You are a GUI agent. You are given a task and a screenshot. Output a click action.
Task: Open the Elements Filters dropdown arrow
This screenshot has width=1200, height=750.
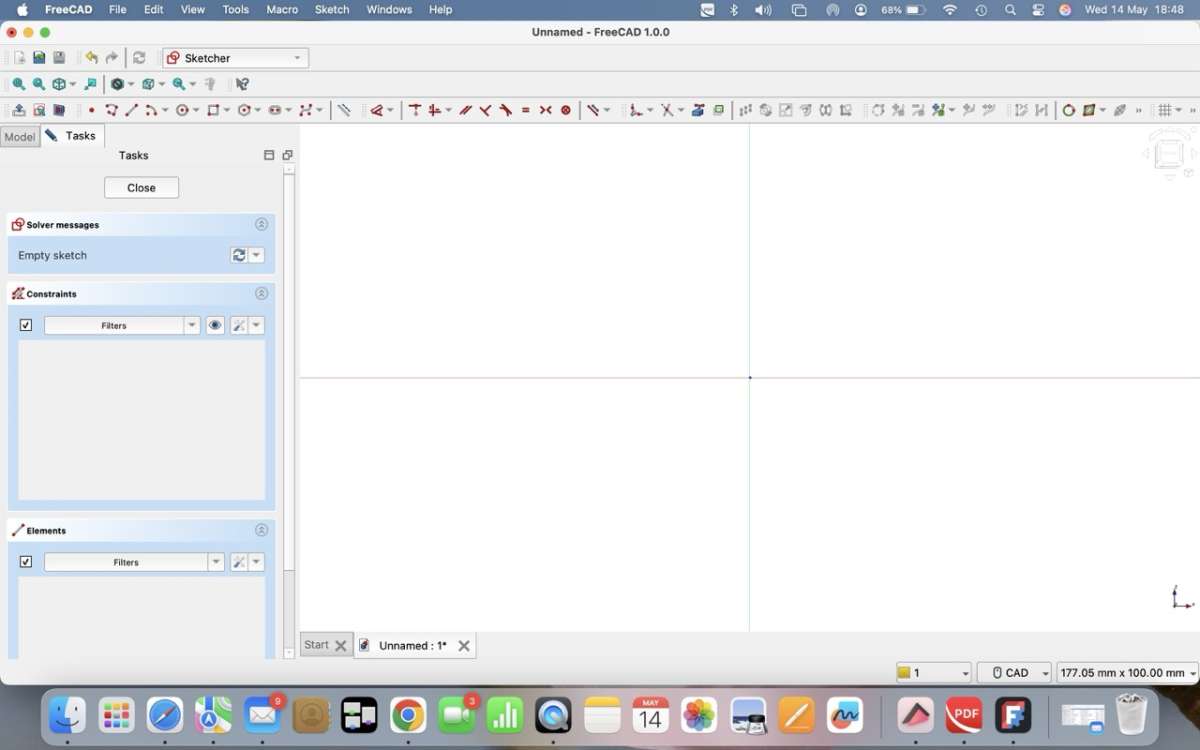216,562
